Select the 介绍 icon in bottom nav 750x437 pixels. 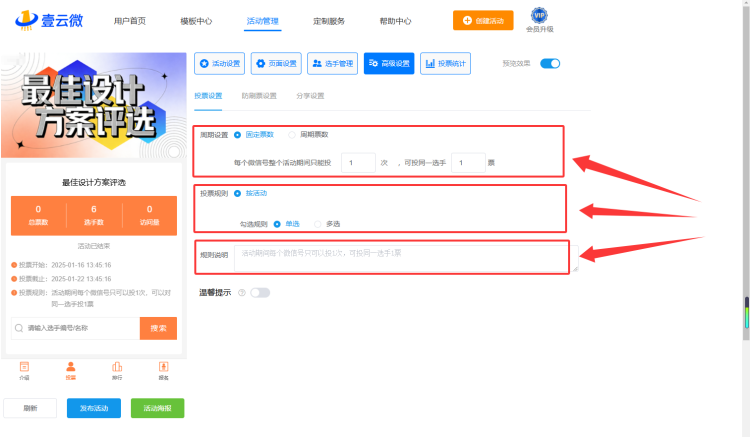coord(24,367)
